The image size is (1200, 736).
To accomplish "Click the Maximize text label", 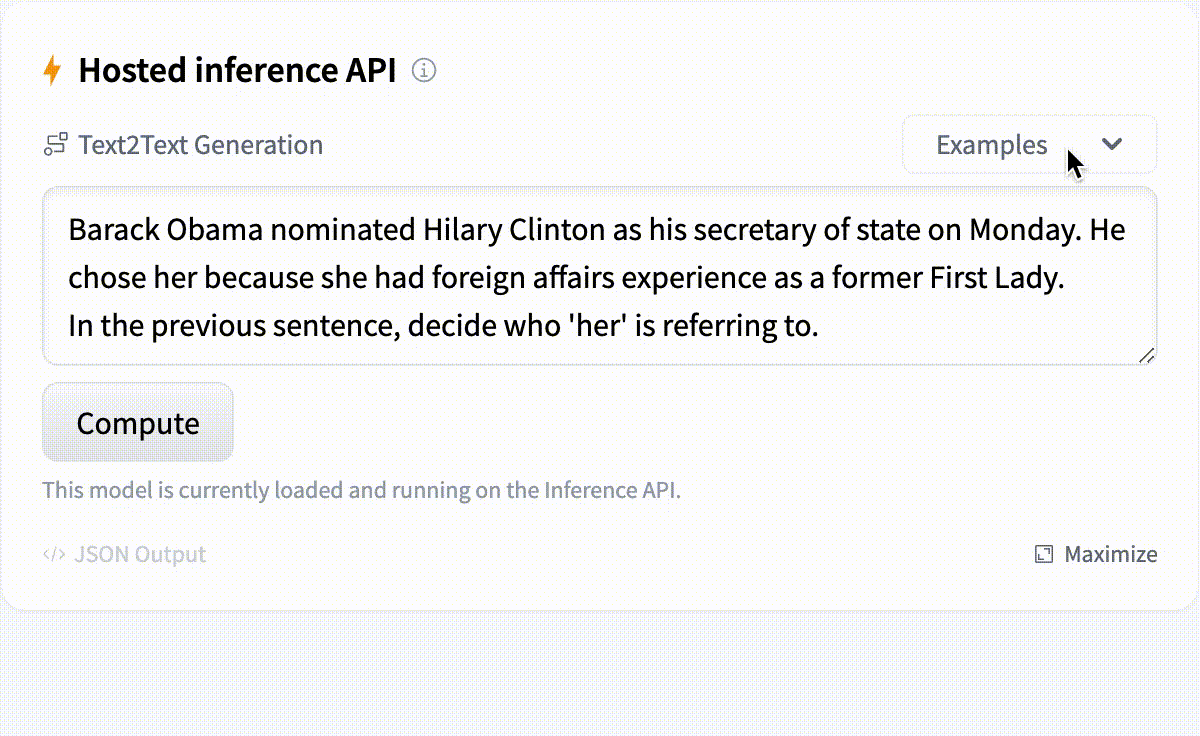I will coord(1110,554).
